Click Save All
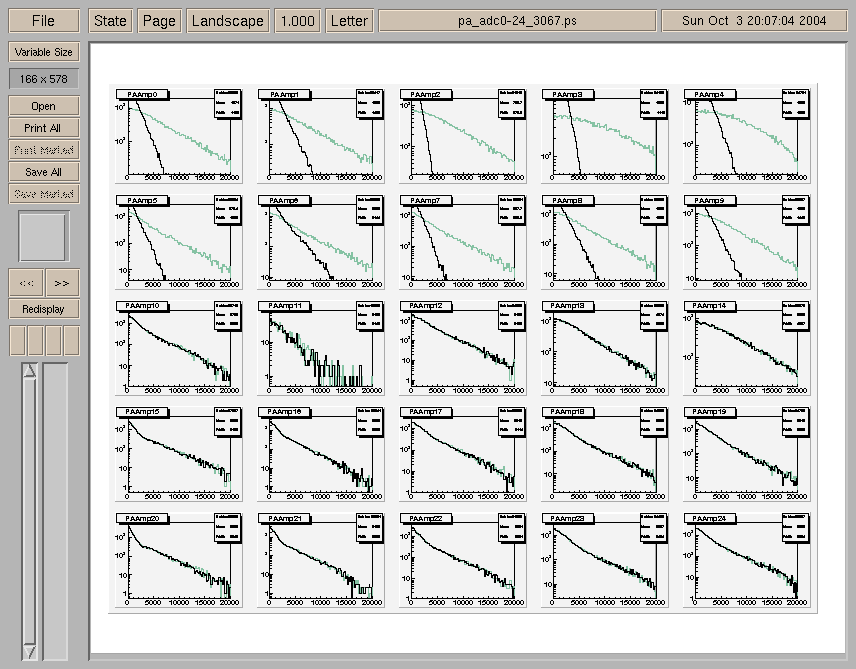This screenshot has height=669, width=856. coord(44,171)
